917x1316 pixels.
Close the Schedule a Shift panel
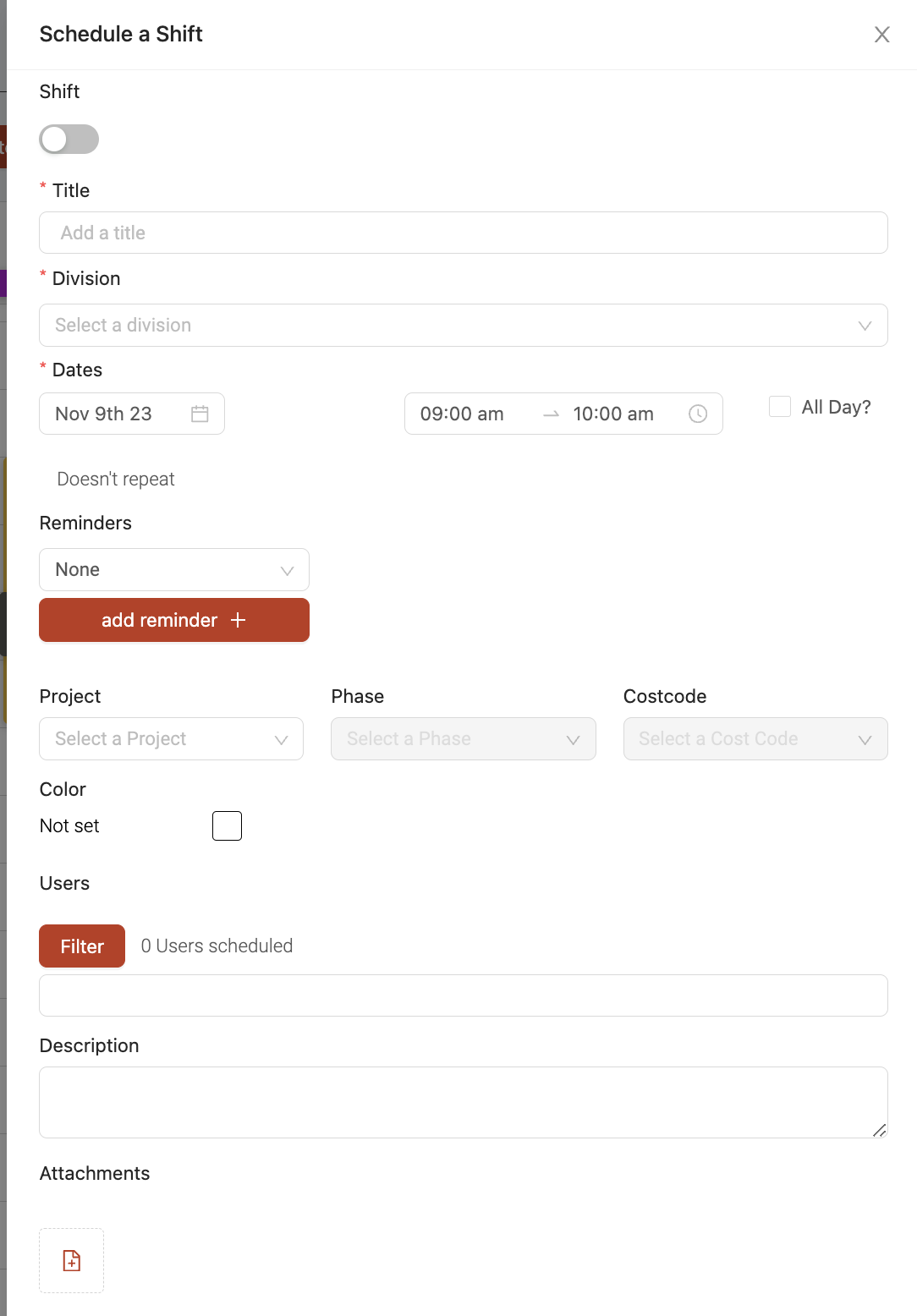point(882,35)
